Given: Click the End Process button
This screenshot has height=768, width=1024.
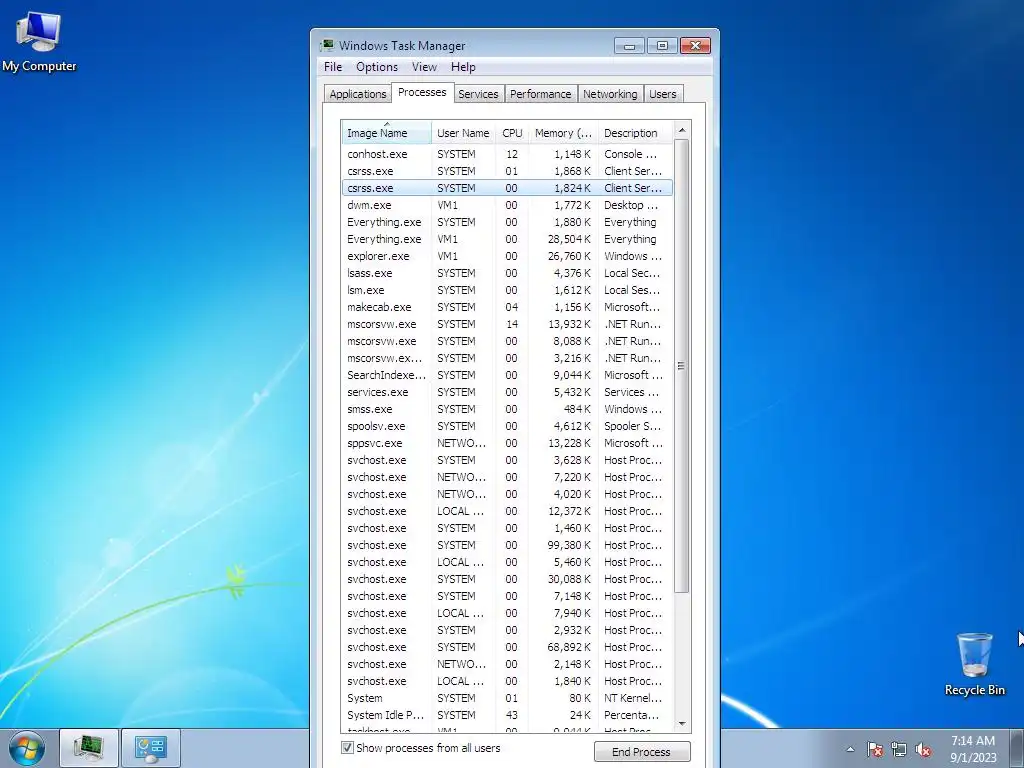Looking at the screenshot, I should pos(641,752).
